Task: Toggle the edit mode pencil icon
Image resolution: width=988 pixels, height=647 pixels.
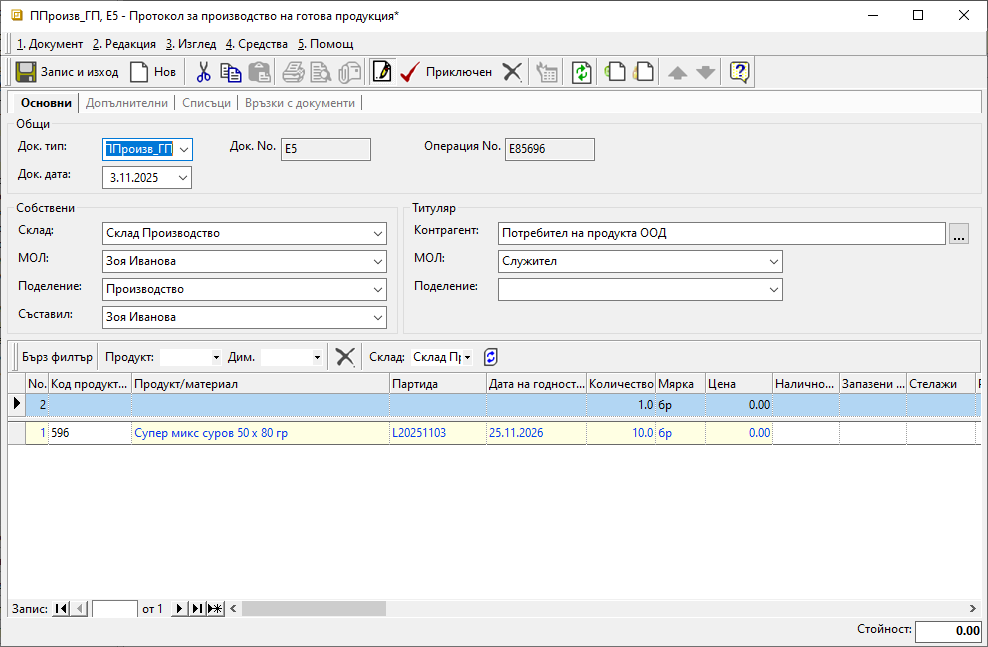Action: tap(381, 72)
